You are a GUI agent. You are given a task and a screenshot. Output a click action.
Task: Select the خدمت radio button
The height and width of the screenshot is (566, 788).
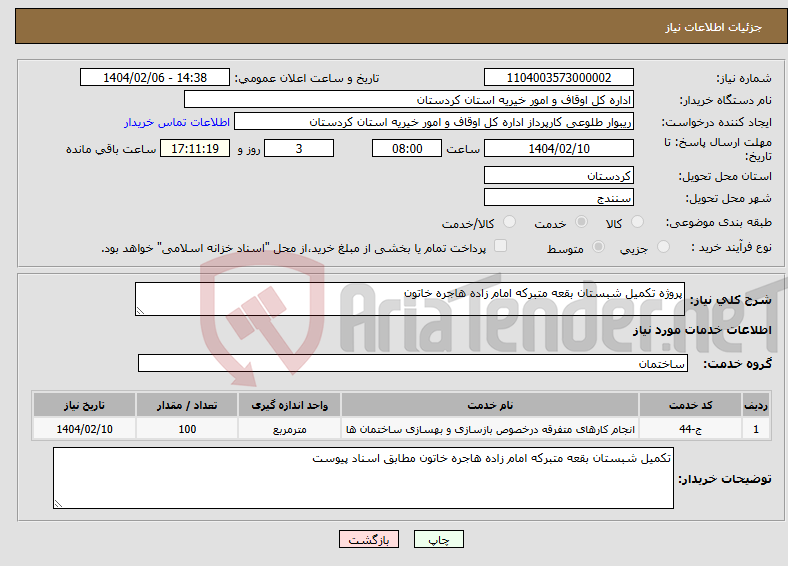pos(581,222)
